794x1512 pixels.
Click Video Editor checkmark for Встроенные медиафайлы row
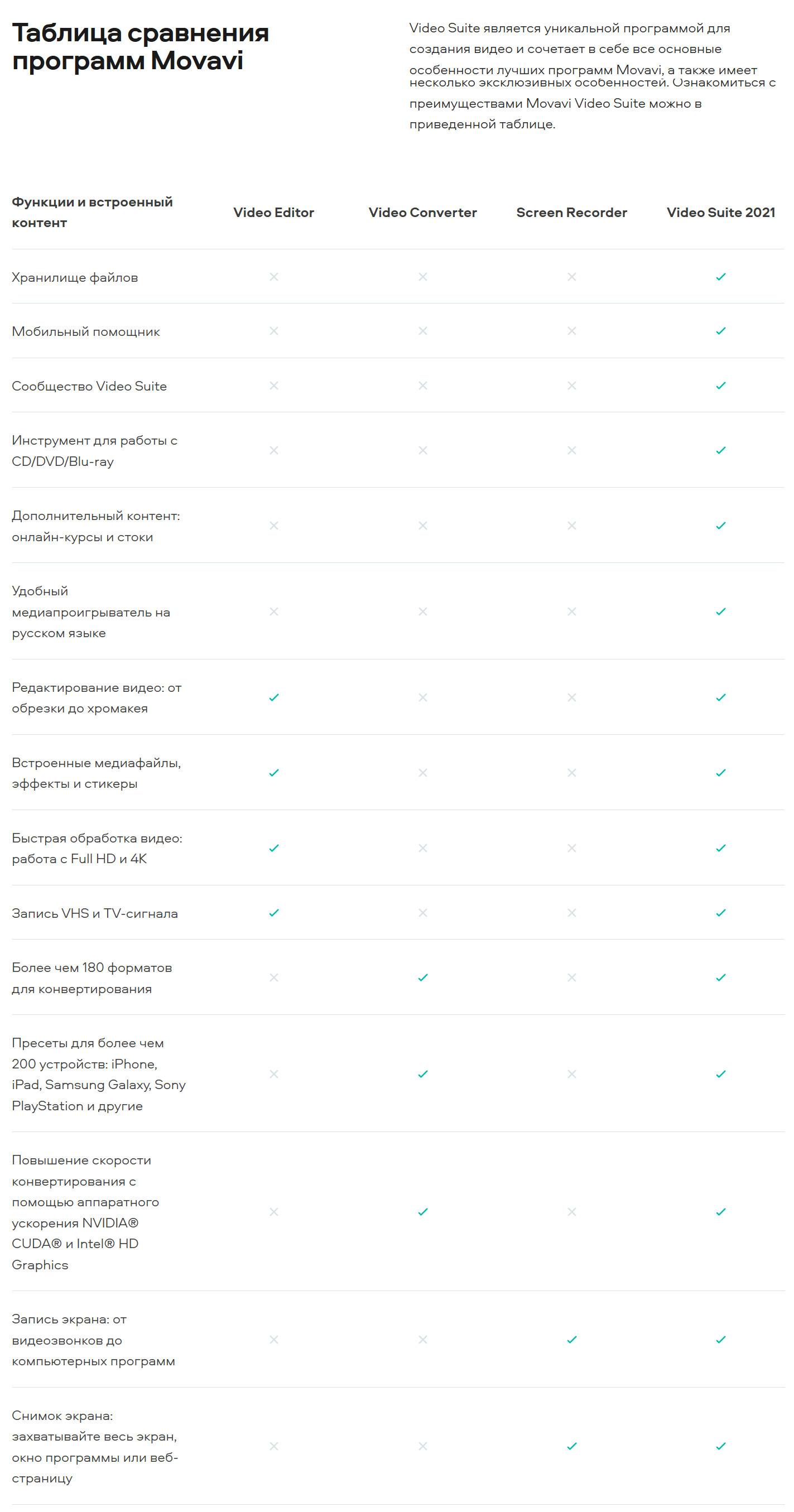pos(273,772)
